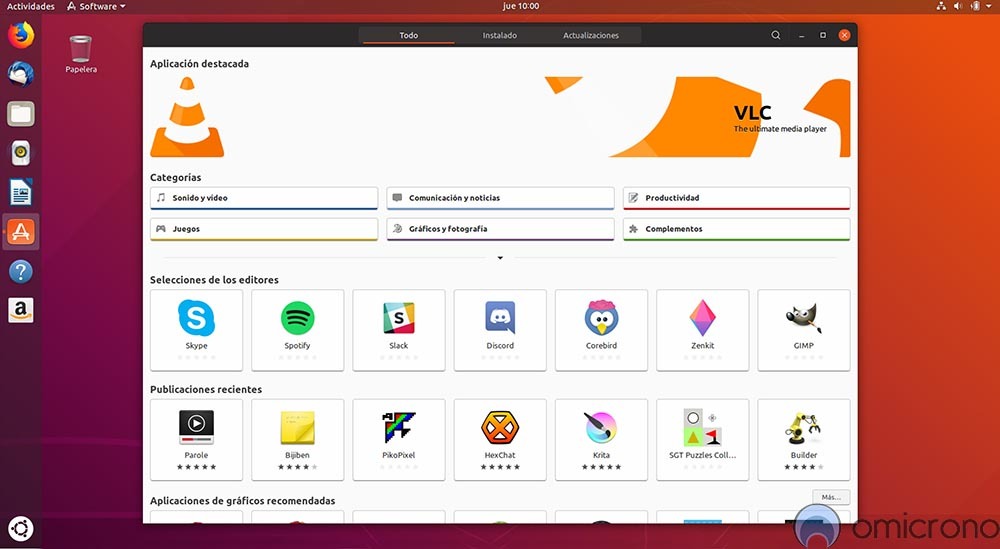Switch to the Todo tab

click(409, 35)
